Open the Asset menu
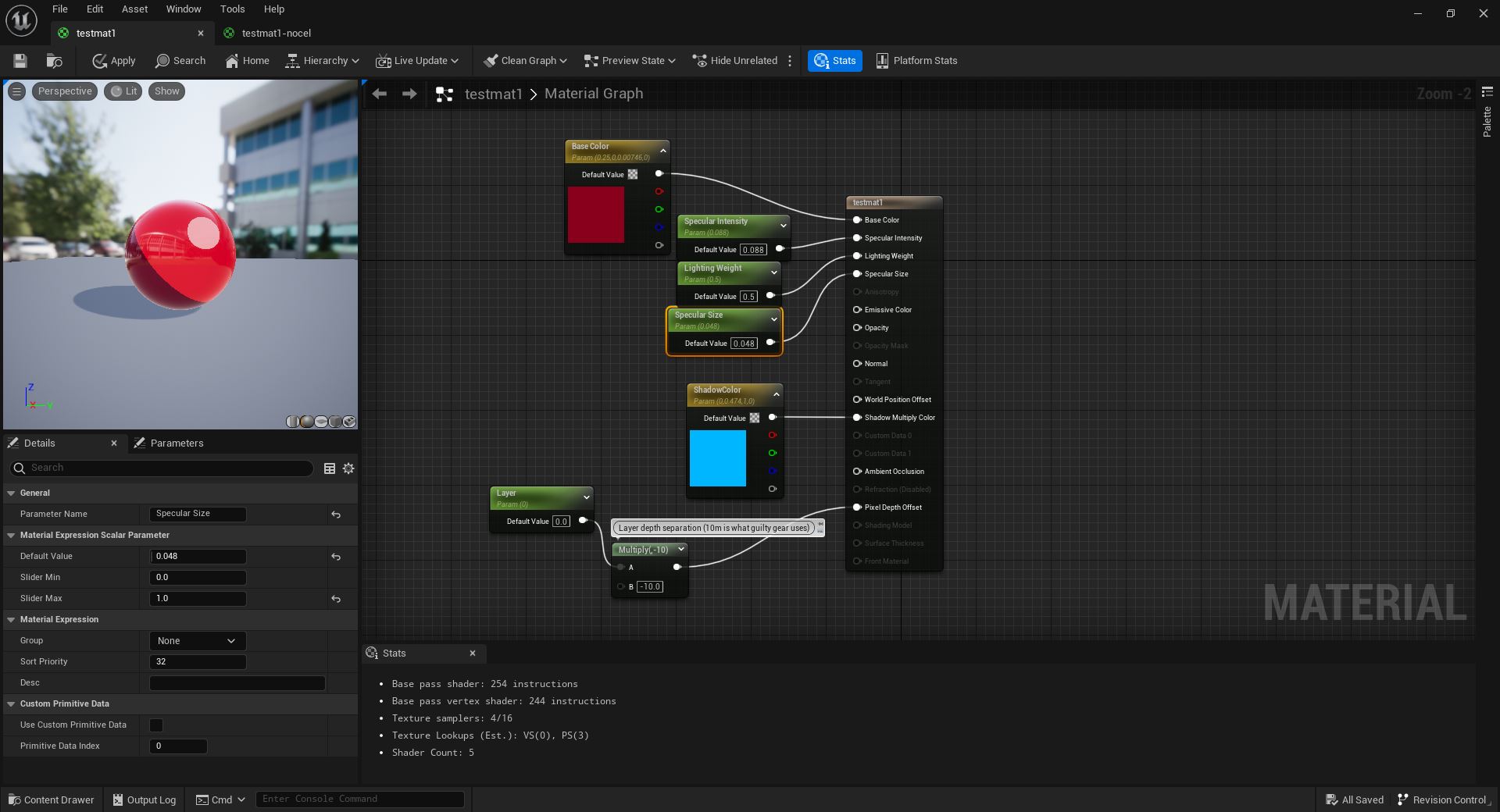The image size is (1500, 812). point(134,9)
